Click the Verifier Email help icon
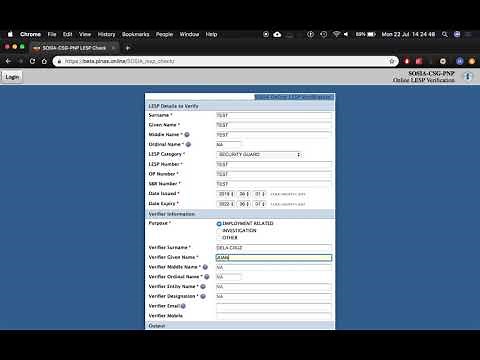Screen dimensions: 480x360 tap(183, 306)
